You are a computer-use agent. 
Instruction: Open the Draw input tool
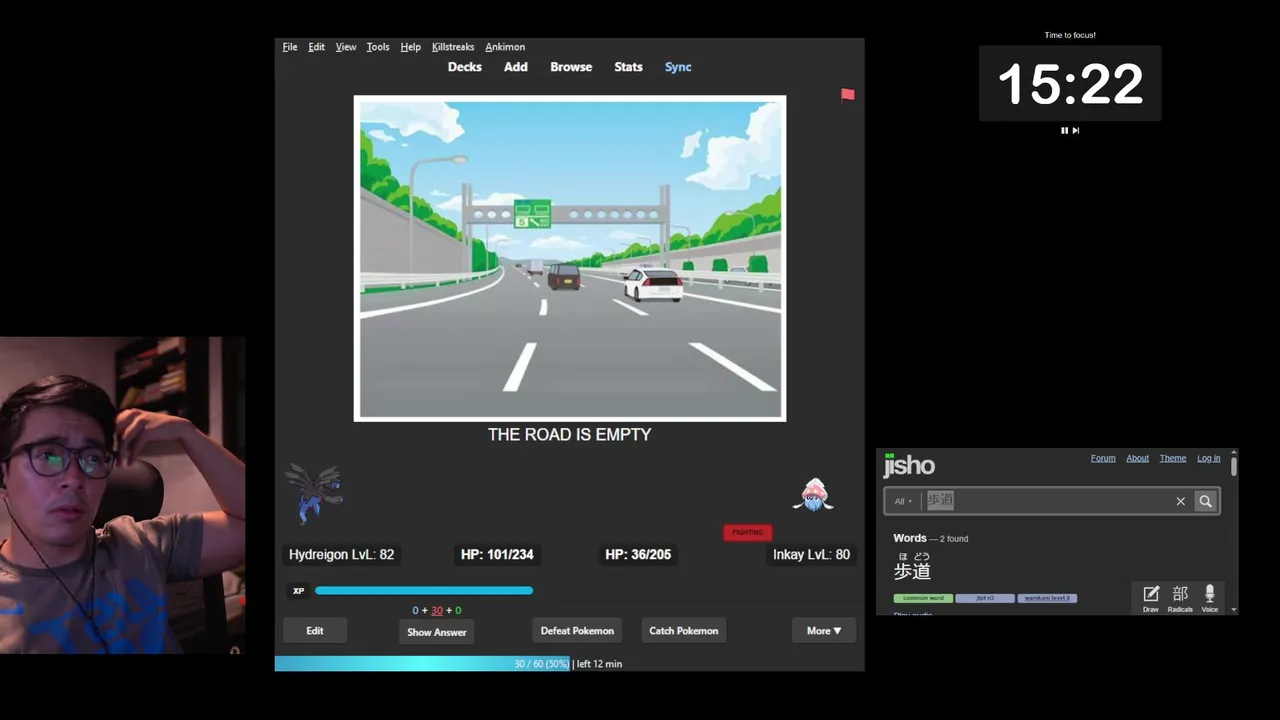pyautogui.click(x=1151, y=598)
